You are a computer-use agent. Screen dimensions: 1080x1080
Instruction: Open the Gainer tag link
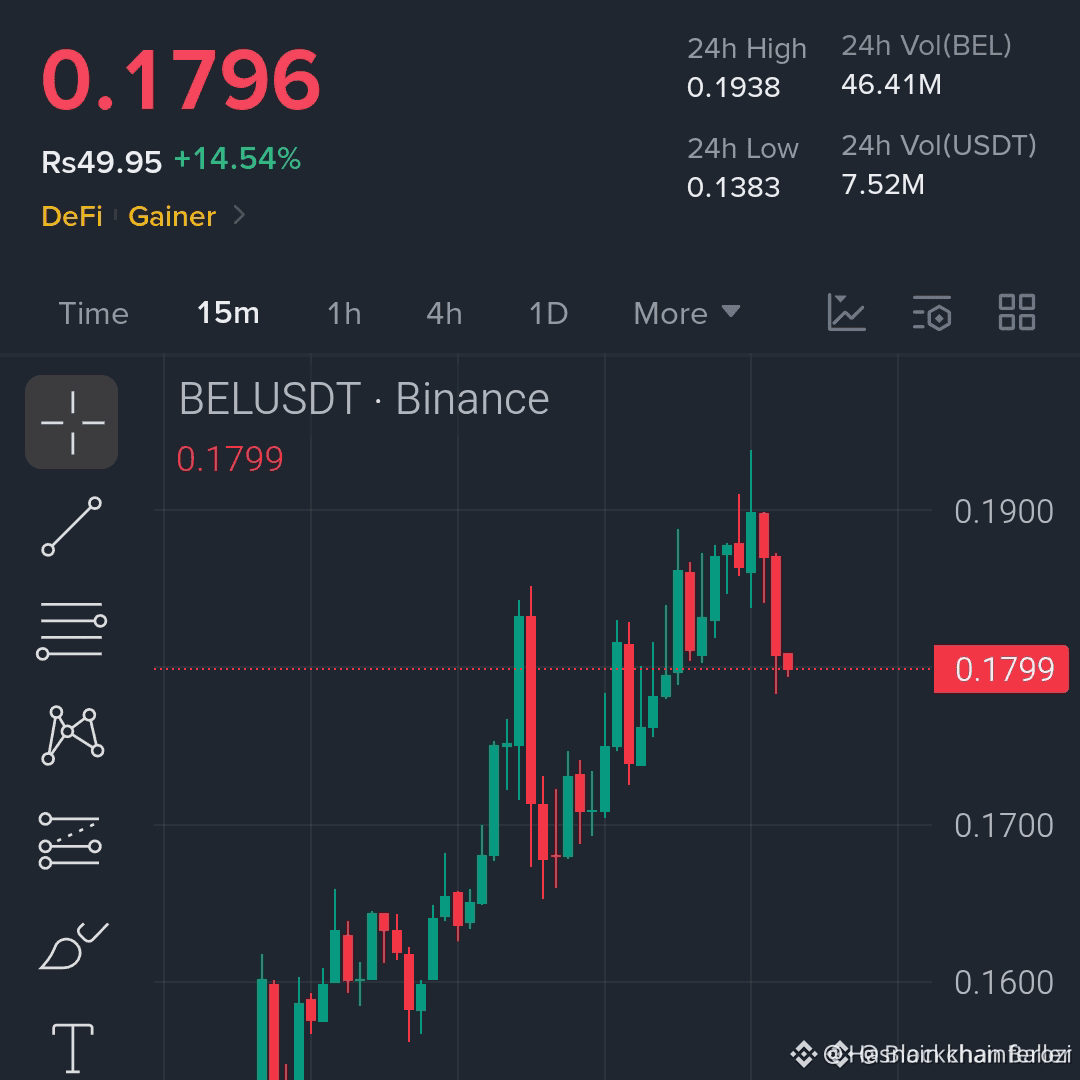pos(172,216)
